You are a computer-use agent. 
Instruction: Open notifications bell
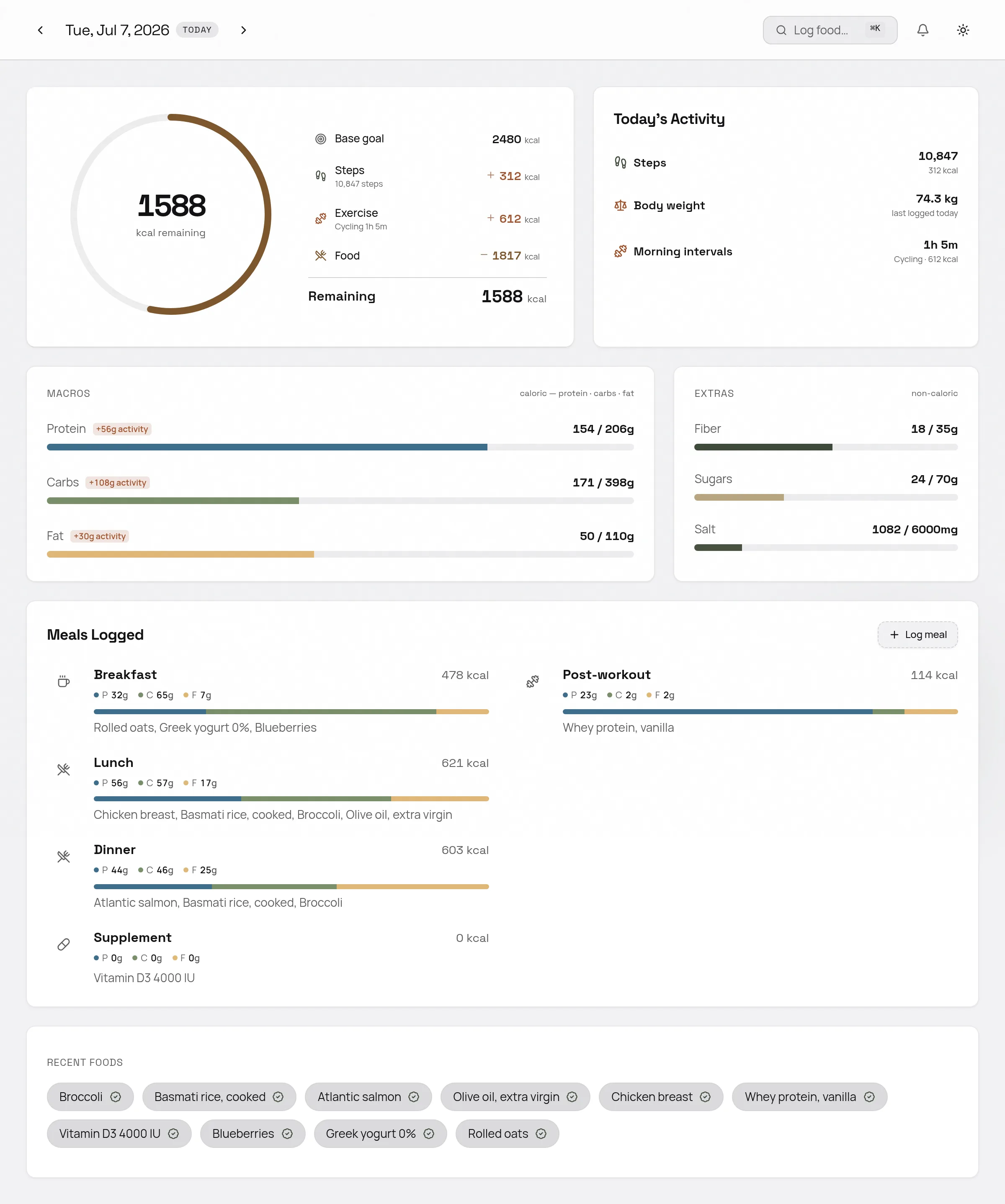click(x=923, y=31)
